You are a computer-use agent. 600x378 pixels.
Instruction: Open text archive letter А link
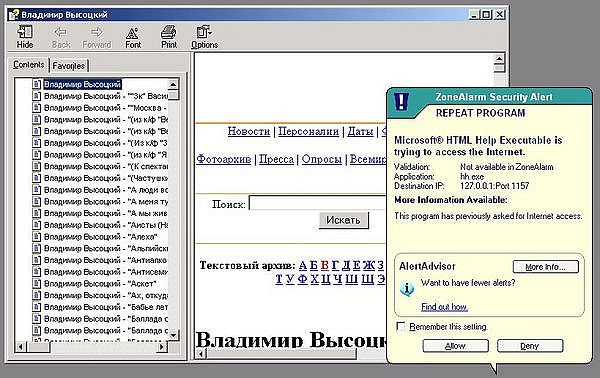303,265
